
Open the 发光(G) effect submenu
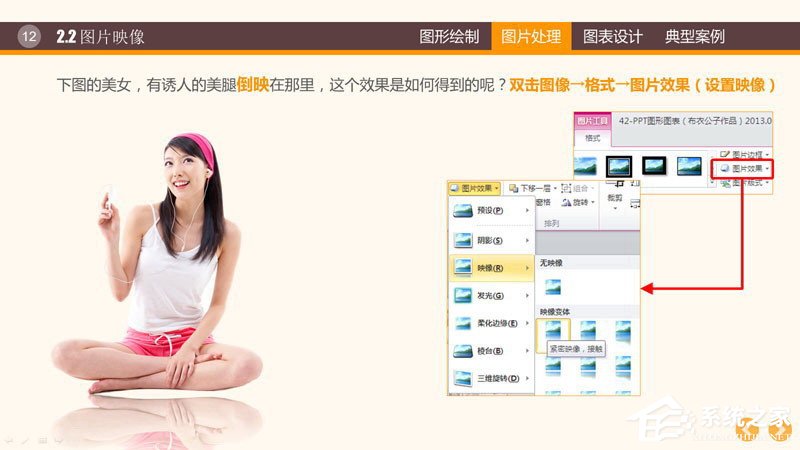pyautogui.click(x=491, y=295)
